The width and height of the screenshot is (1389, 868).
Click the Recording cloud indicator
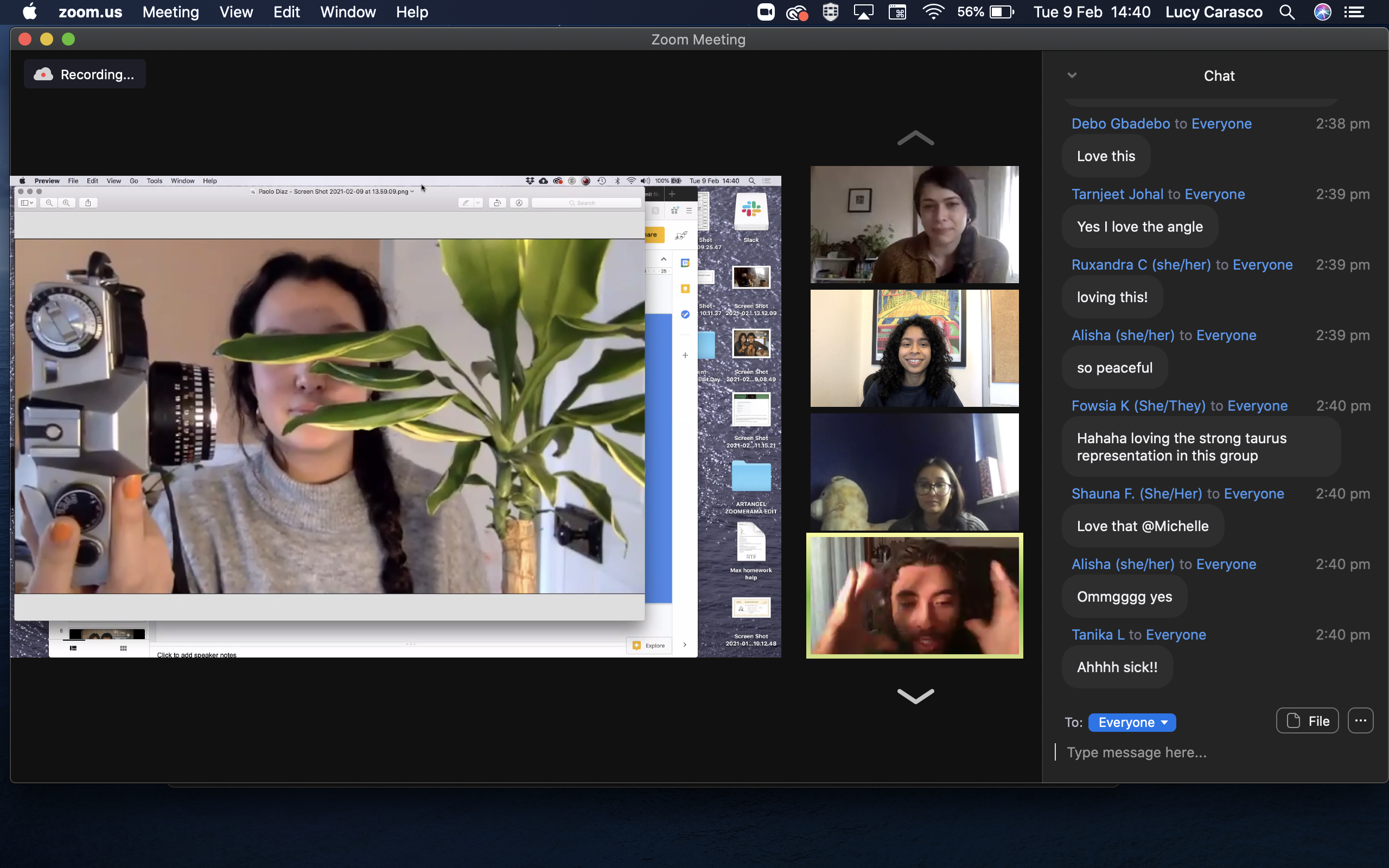(85, 74)
